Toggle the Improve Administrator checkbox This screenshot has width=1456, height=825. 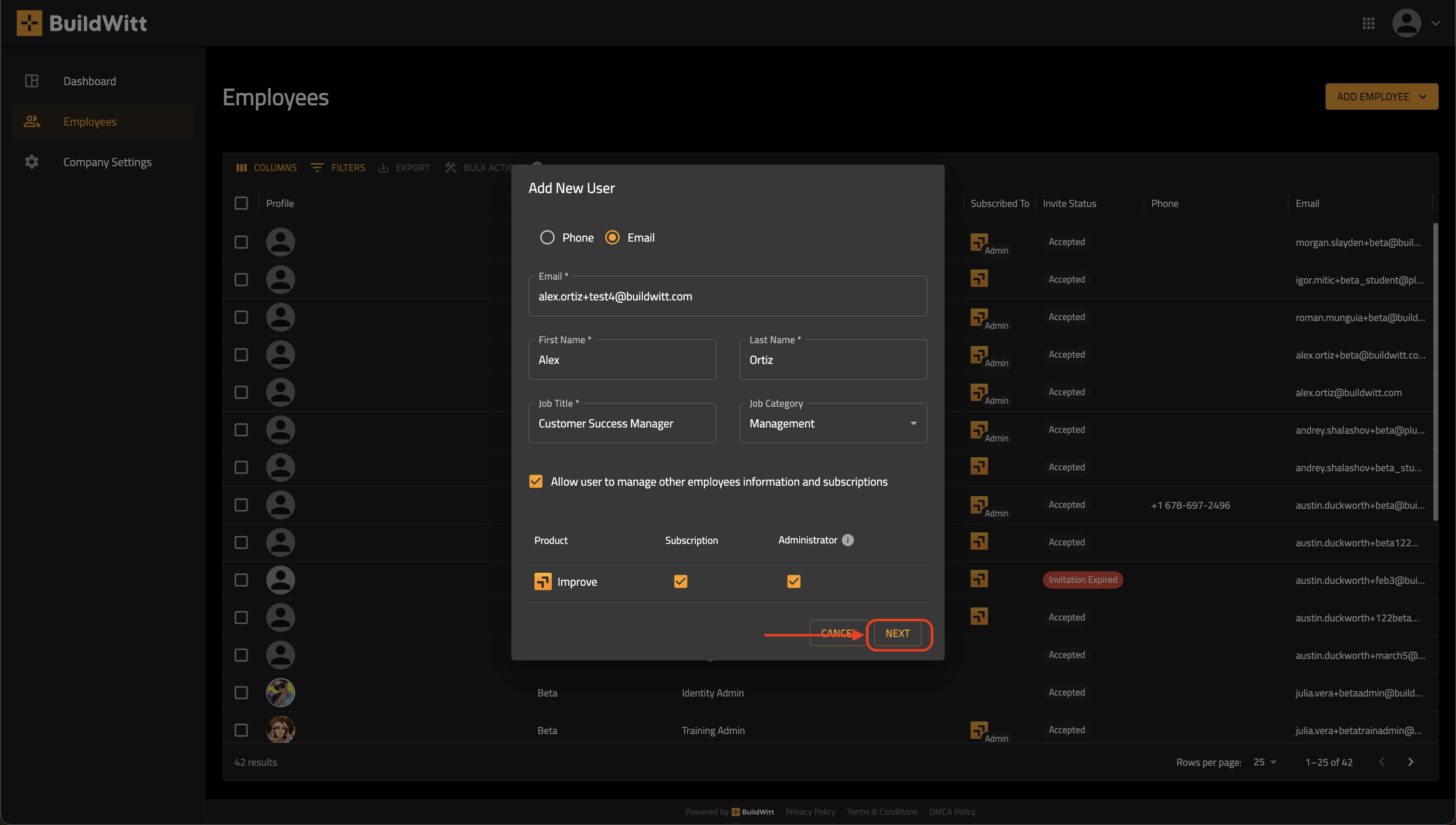(794, 581)
